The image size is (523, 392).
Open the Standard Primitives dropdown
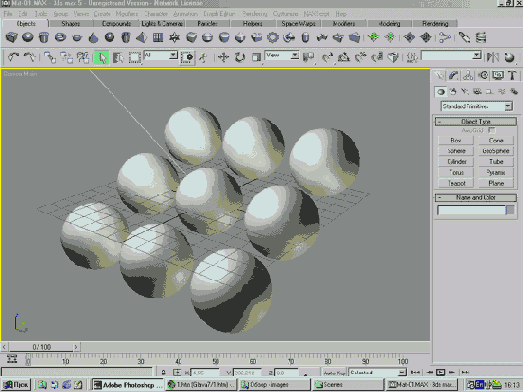[x=477, y=106]
